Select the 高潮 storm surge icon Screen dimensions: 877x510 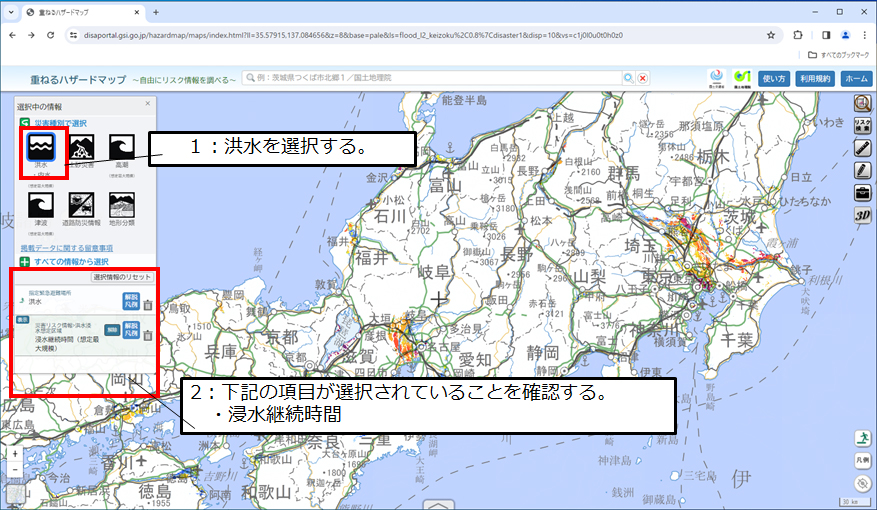[122, 148]
